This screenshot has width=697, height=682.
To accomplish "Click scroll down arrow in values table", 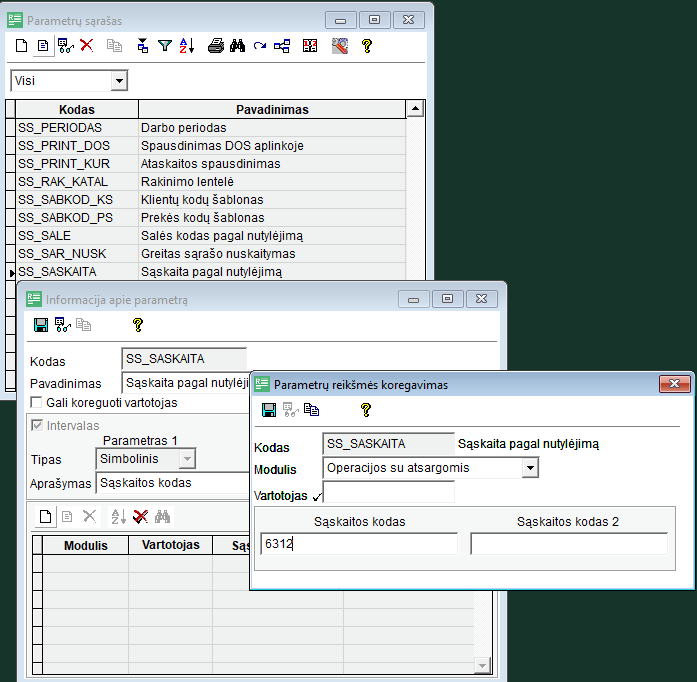I will click(x=482, y=666).
